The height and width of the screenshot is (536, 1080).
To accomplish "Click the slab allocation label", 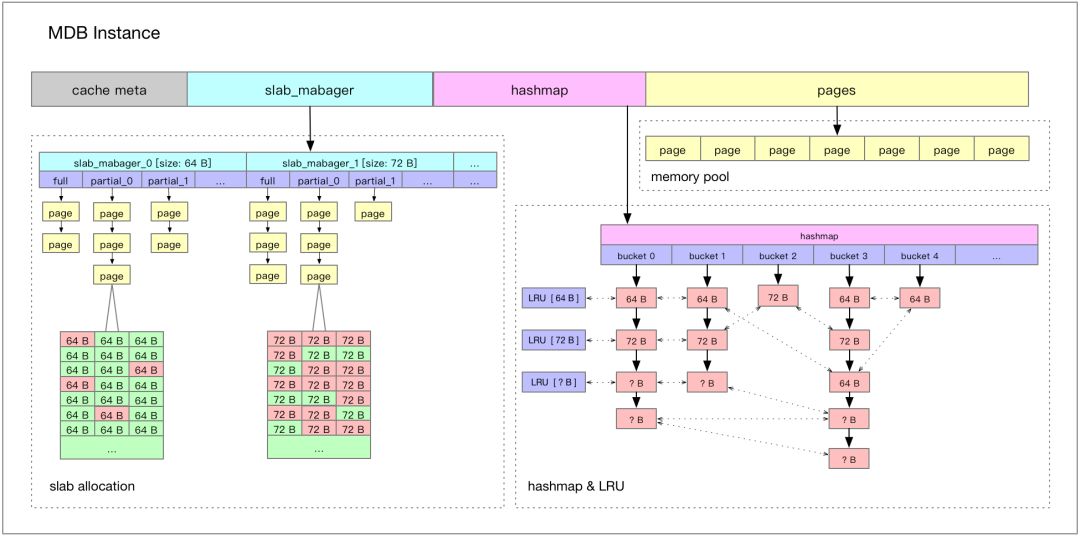I will 92,486.
